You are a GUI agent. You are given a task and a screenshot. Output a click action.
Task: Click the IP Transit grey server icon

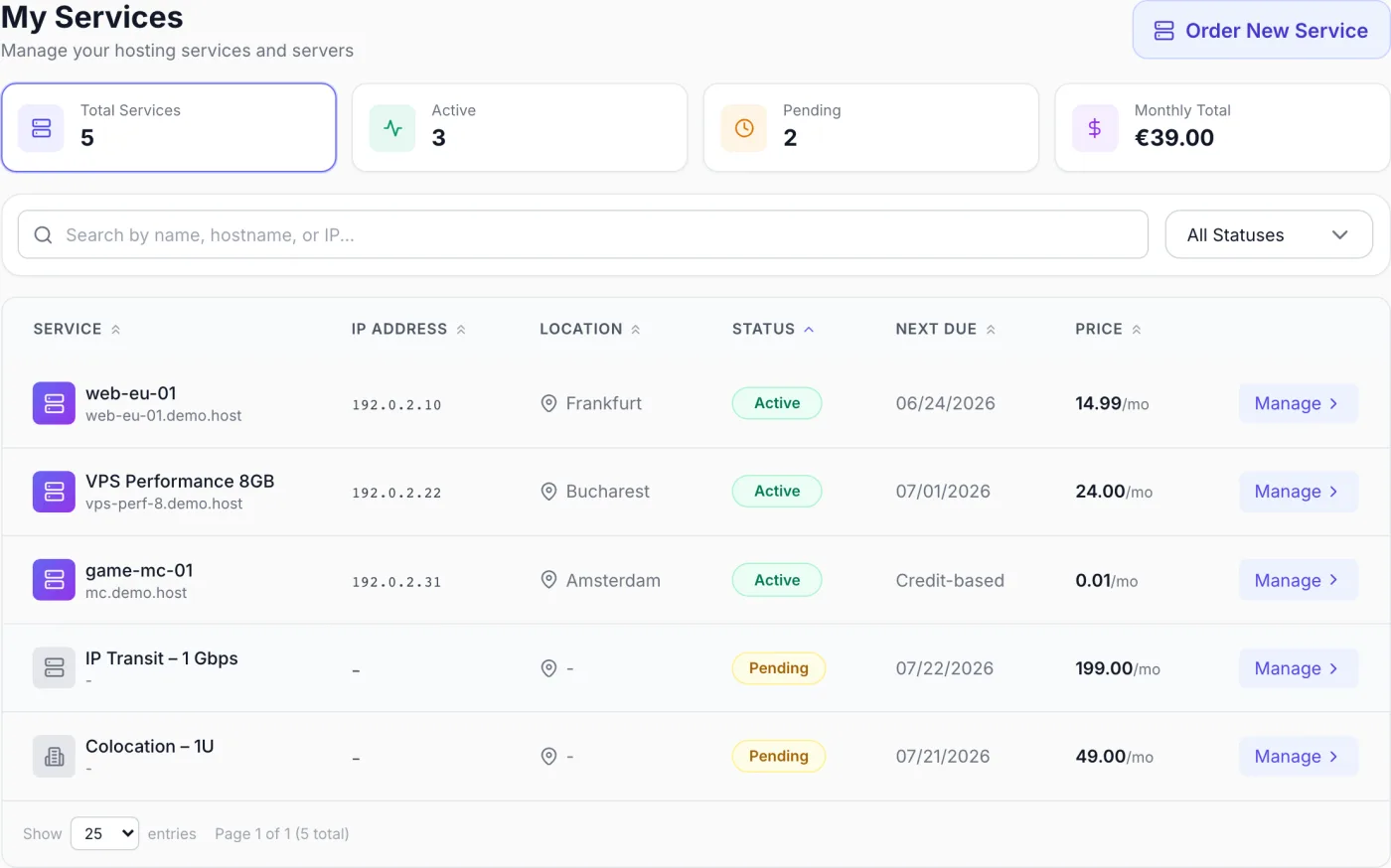point(54,668)
